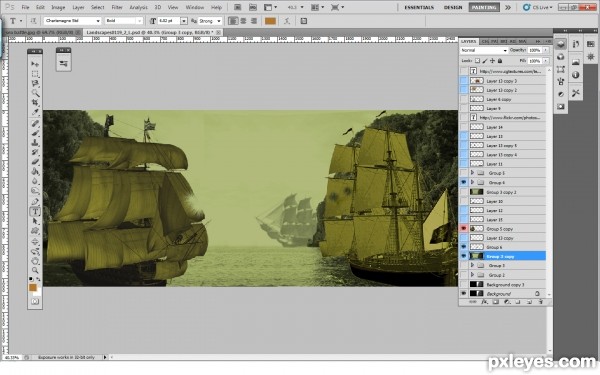Open the layer blend mode Normal dropdown
Viewport: 600px width, 375px height.
pyautogui.click(x=484, y=51)
